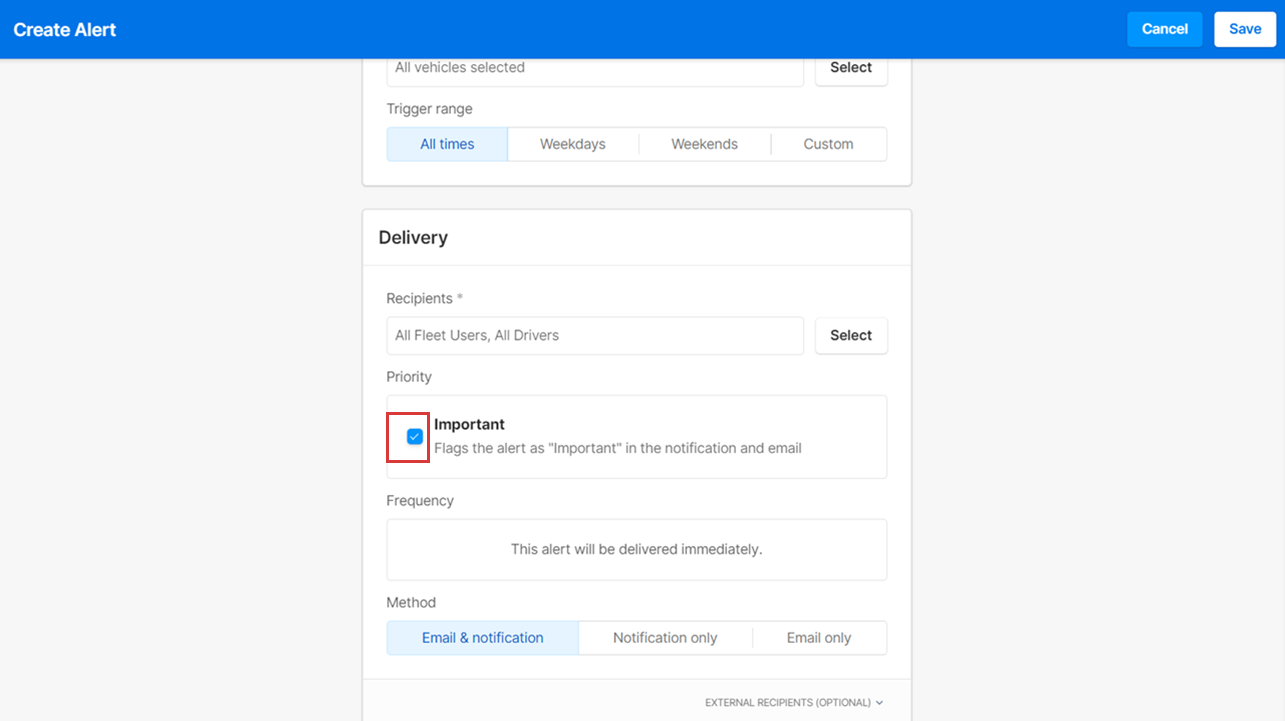
Task: Click the Create Alert page title
Action: tap(65, 30)
